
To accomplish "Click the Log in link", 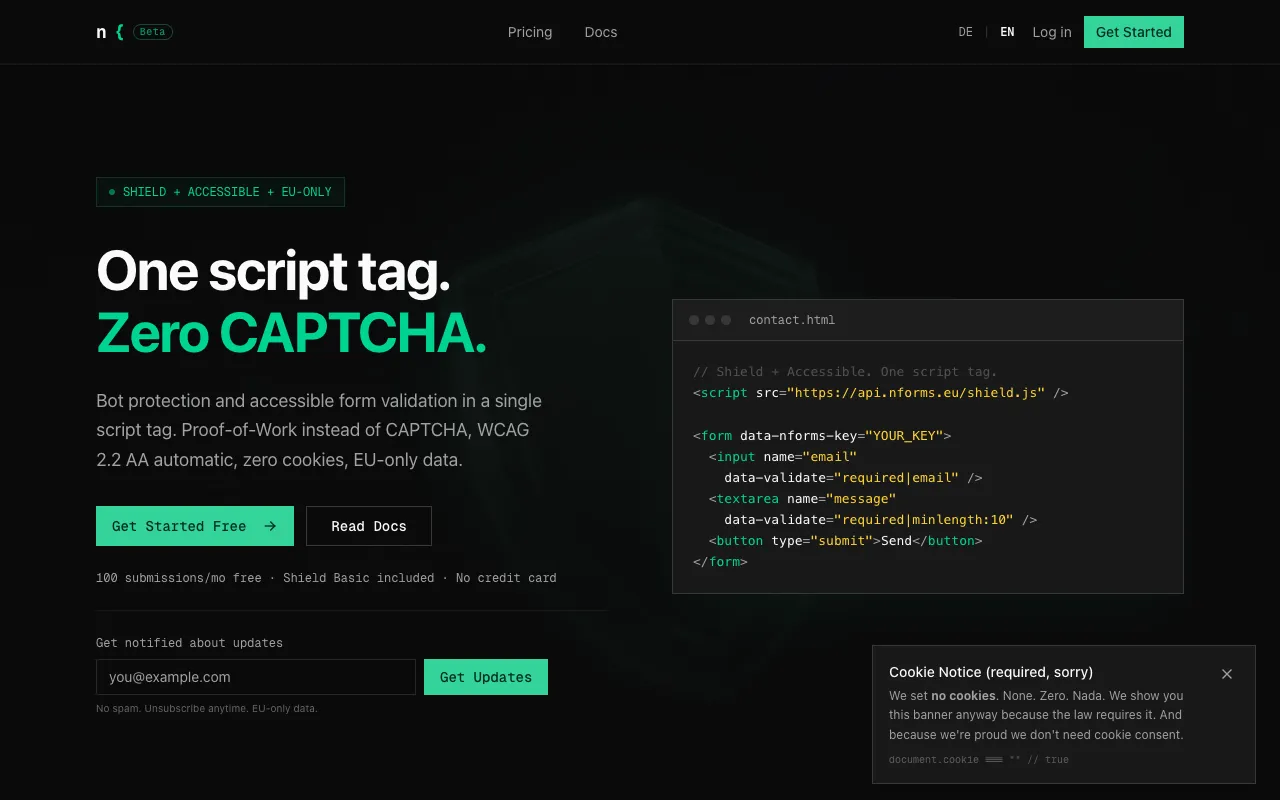I will (x=1052, y=32).
